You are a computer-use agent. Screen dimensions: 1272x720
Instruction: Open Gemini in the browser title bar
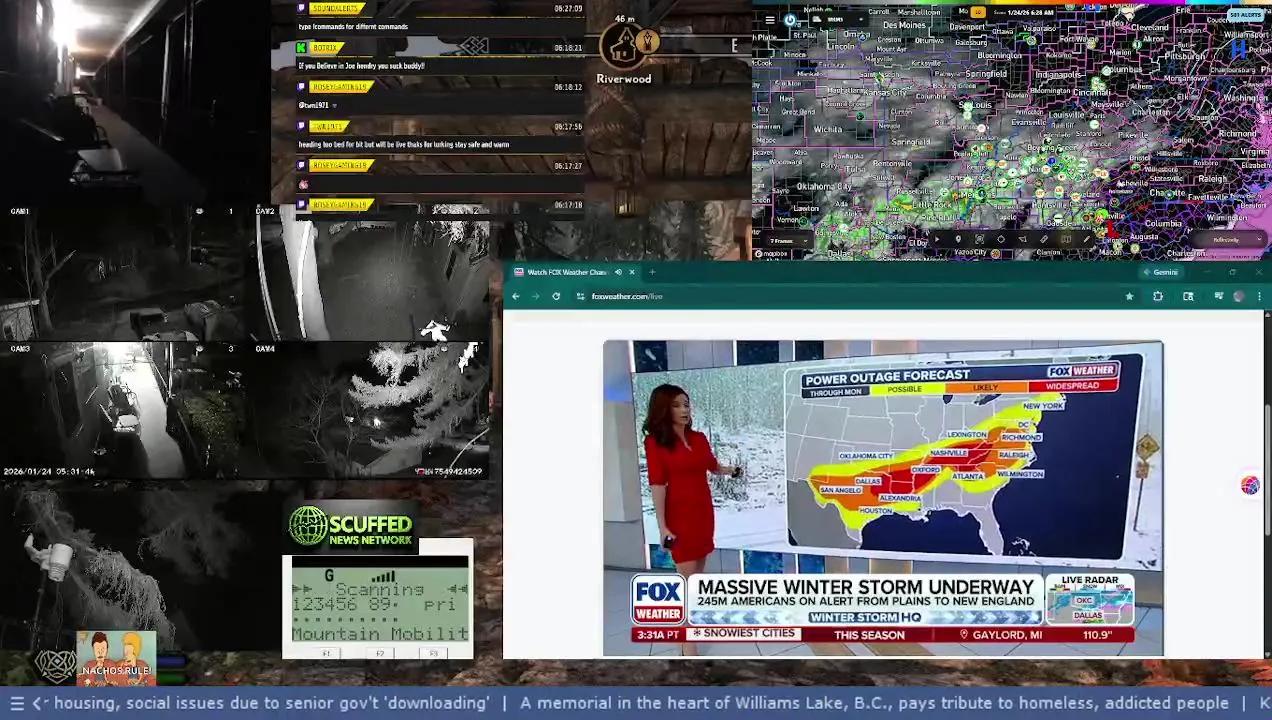point(1161,272)
